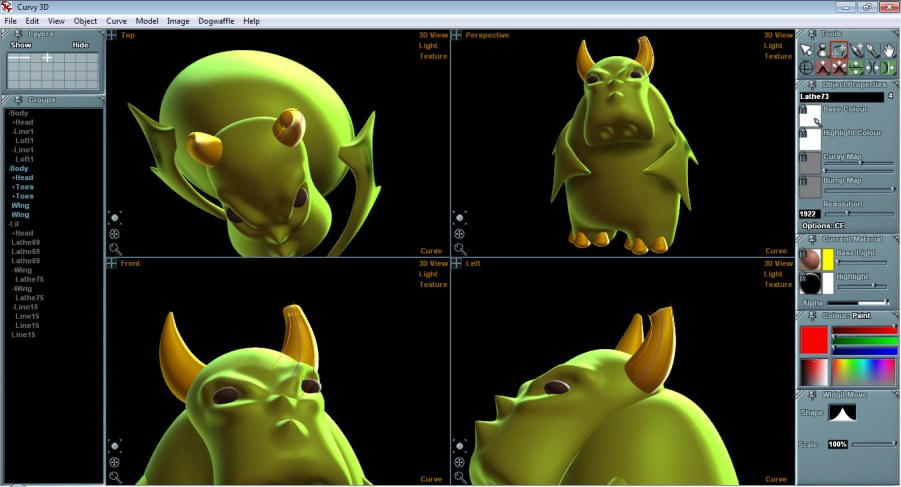
Task: Click the sphere primitive tool icon
Action: pos(806,68)
